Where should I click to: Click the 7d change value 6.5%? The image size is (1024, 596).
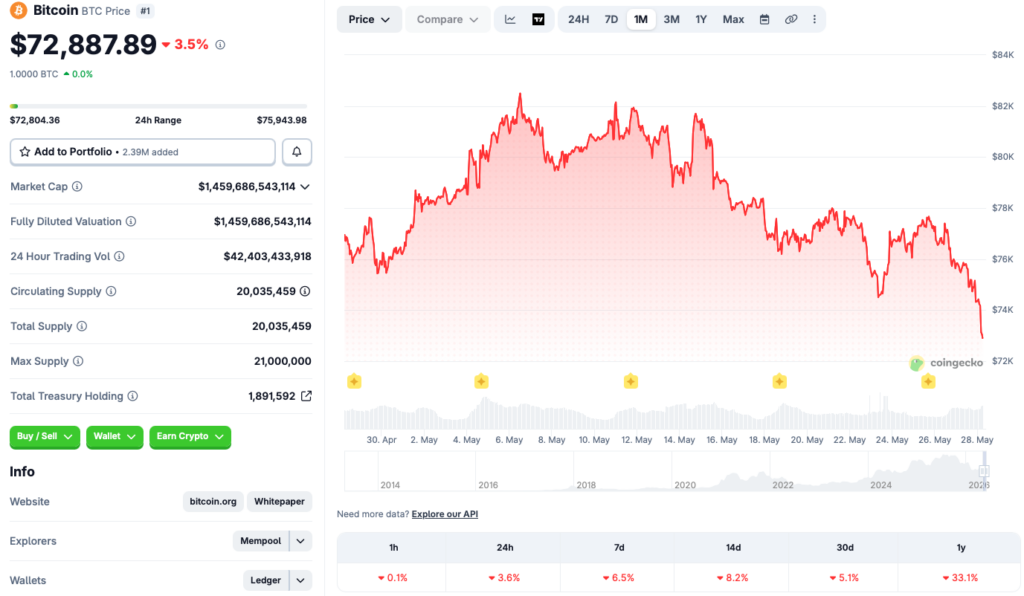click(x=618, y=578)
